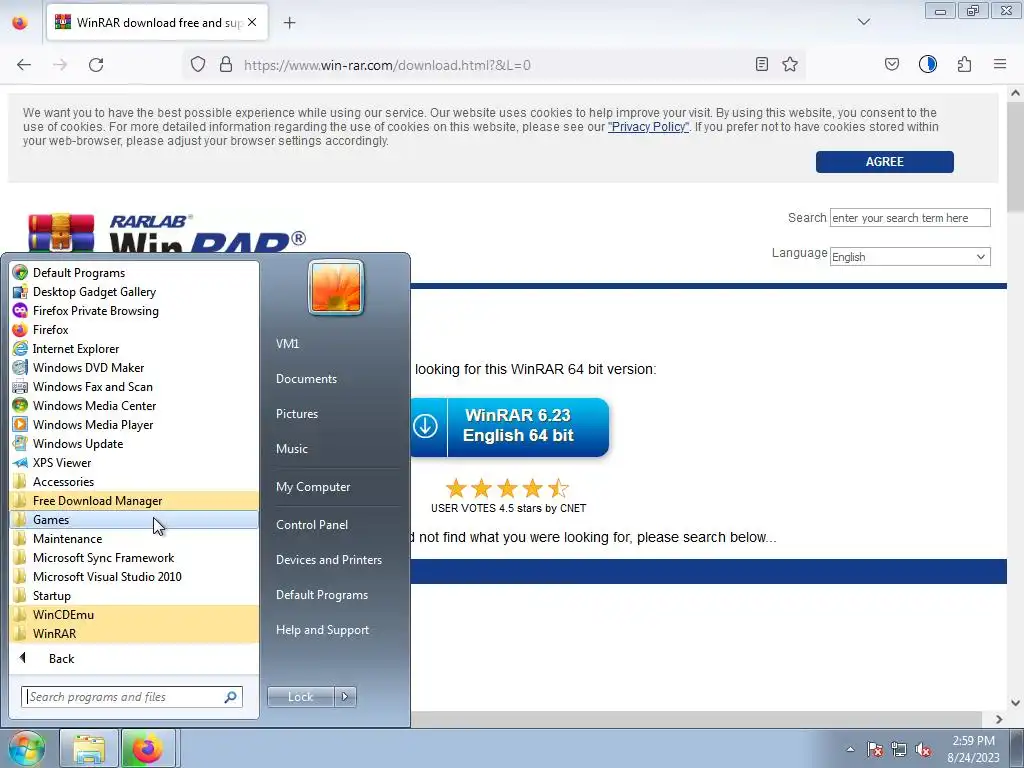Click the Lock button
Screen dimensions: 1024x768
pyautogui.click(x=300, y=697)
